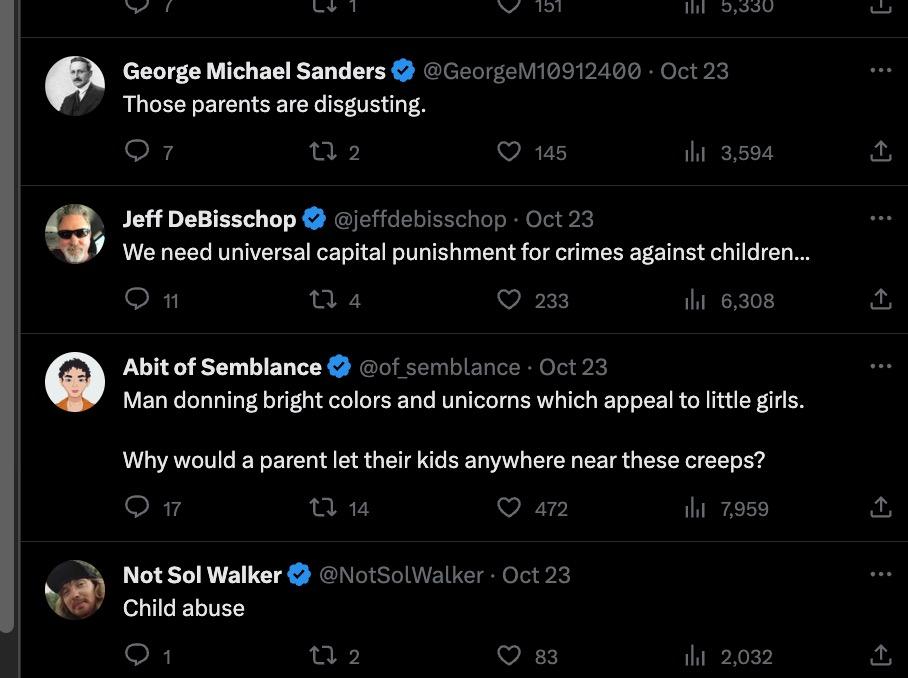Like George Michael Sanders' tweet
The image size is (908, 678).
[510, 152]
